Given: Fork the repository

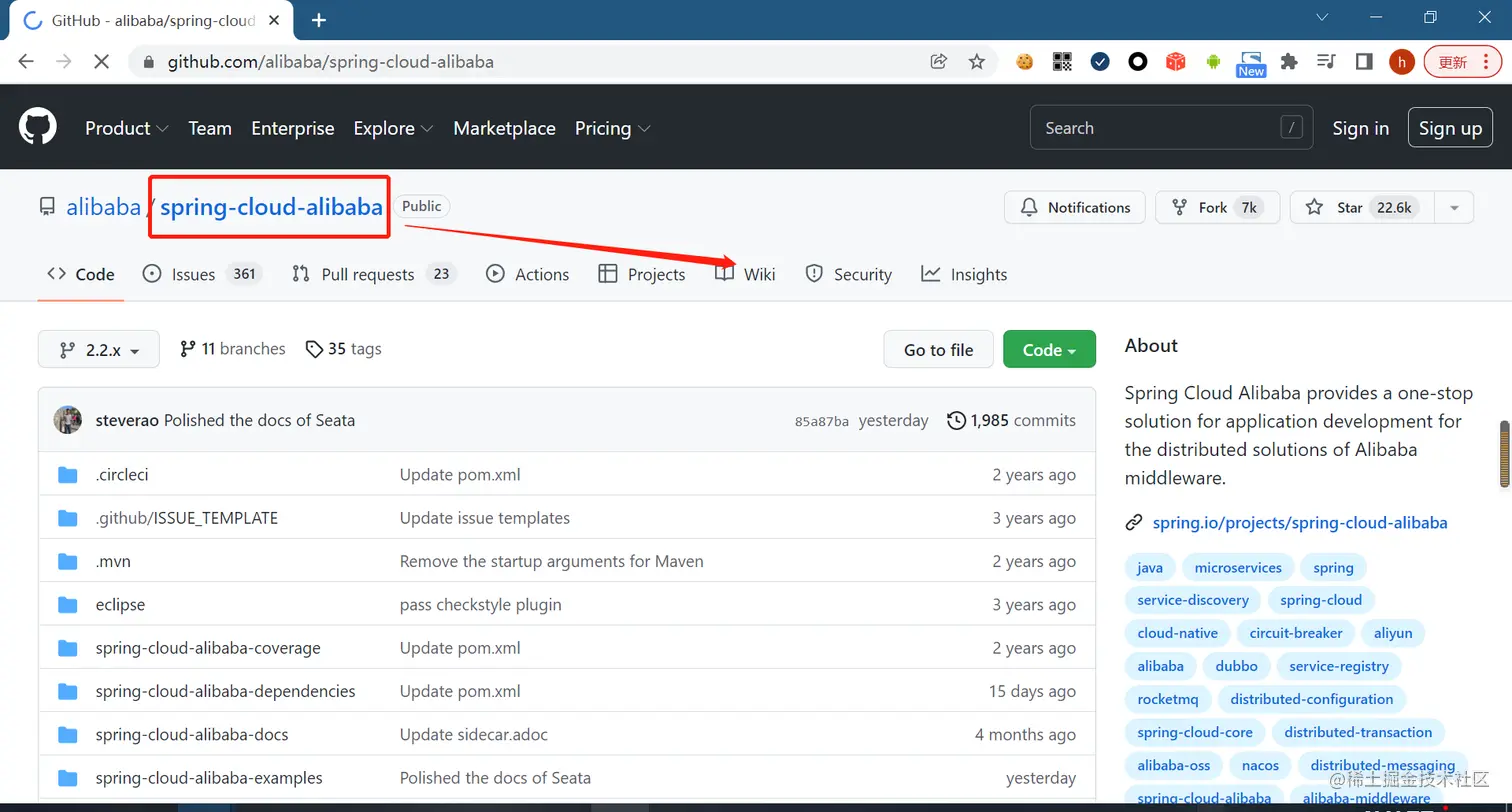Looking at the screenshot, I should [x=1218, y=207].
